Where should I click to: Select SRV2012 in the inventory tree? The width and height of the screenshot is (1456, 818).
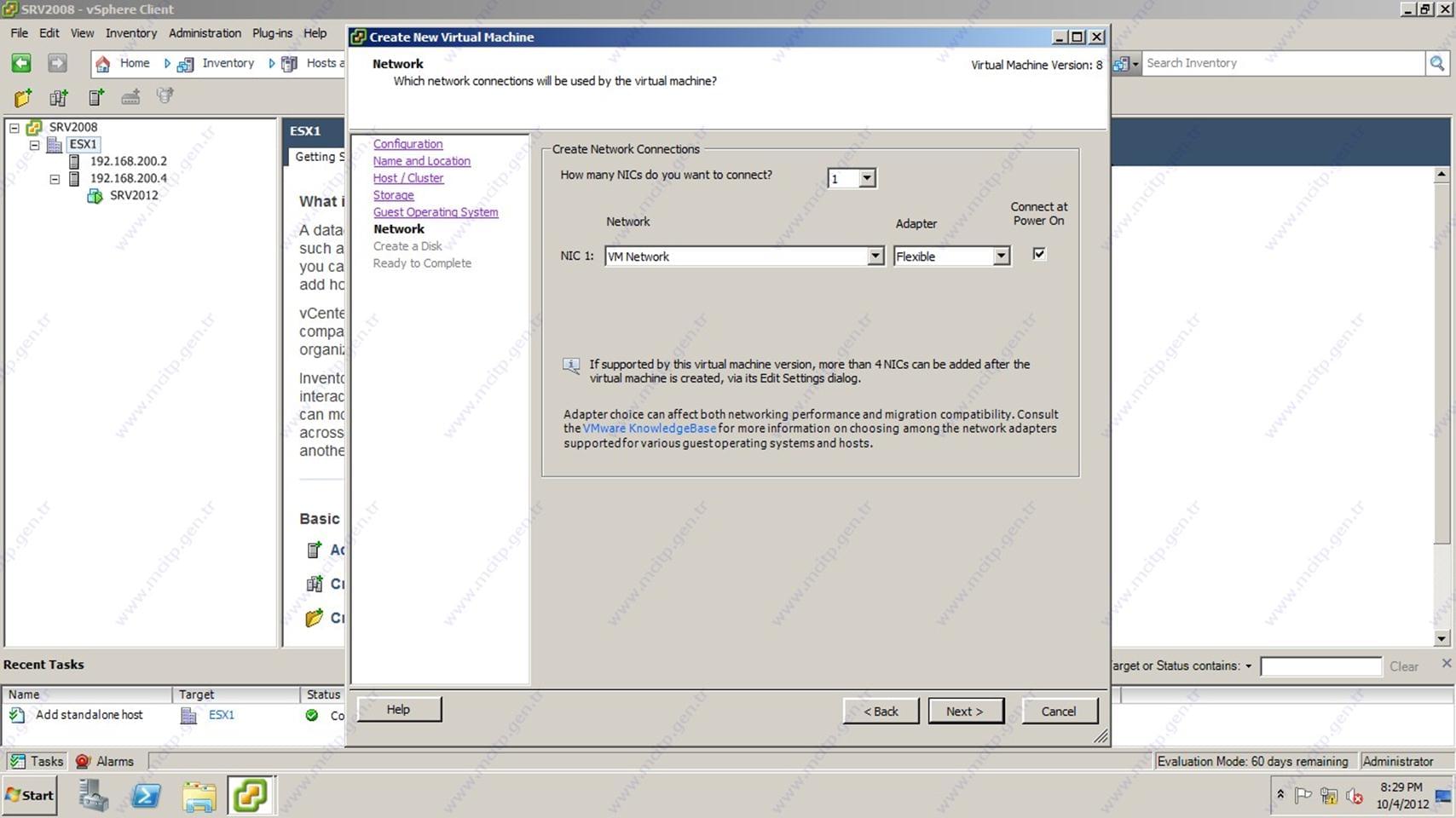[x=134, y=195]
